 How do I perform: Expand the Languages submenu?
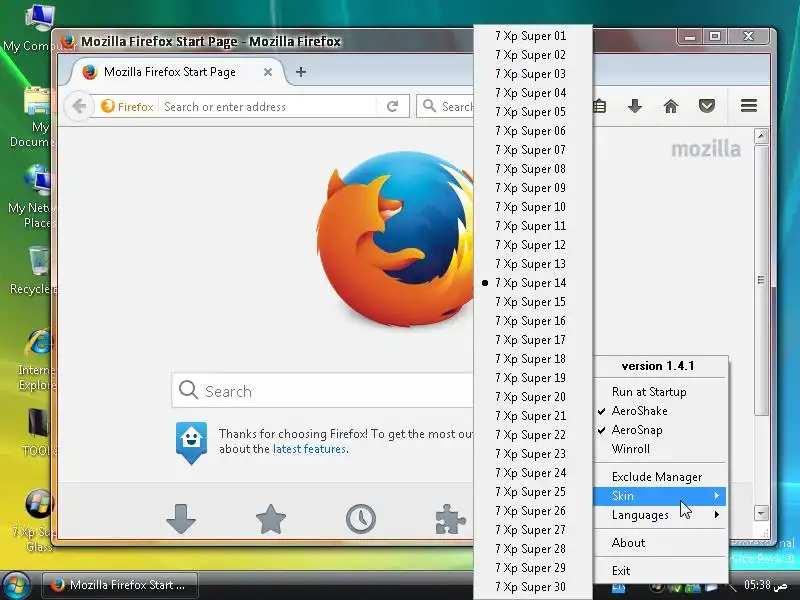coord(660,514)
